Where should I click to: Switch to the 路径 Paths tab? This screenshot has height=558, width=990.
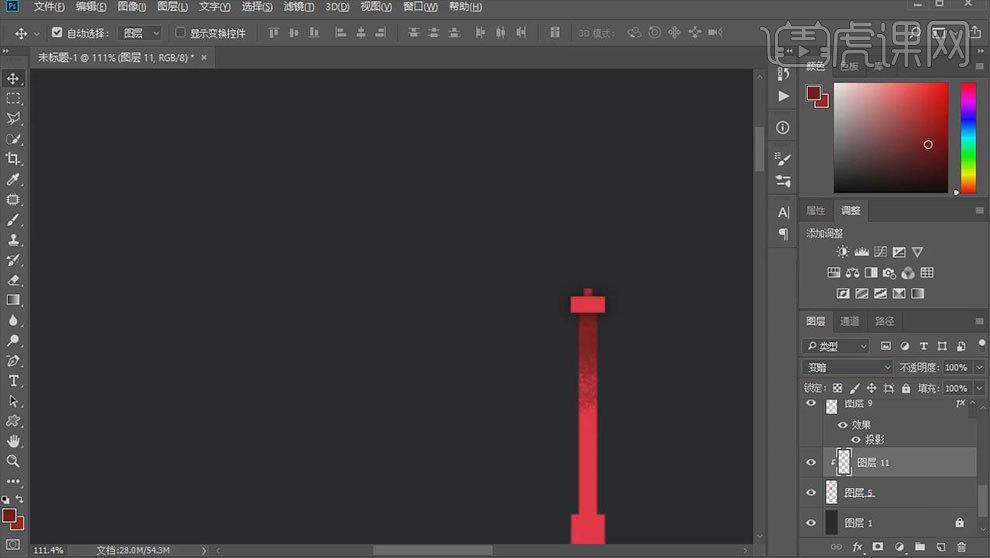(884, 321)
